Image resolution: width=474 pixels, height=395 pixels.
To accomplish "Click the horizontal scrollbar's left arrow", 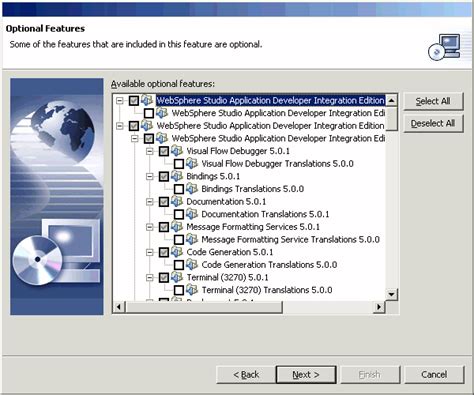I will [x=119, y=307].
